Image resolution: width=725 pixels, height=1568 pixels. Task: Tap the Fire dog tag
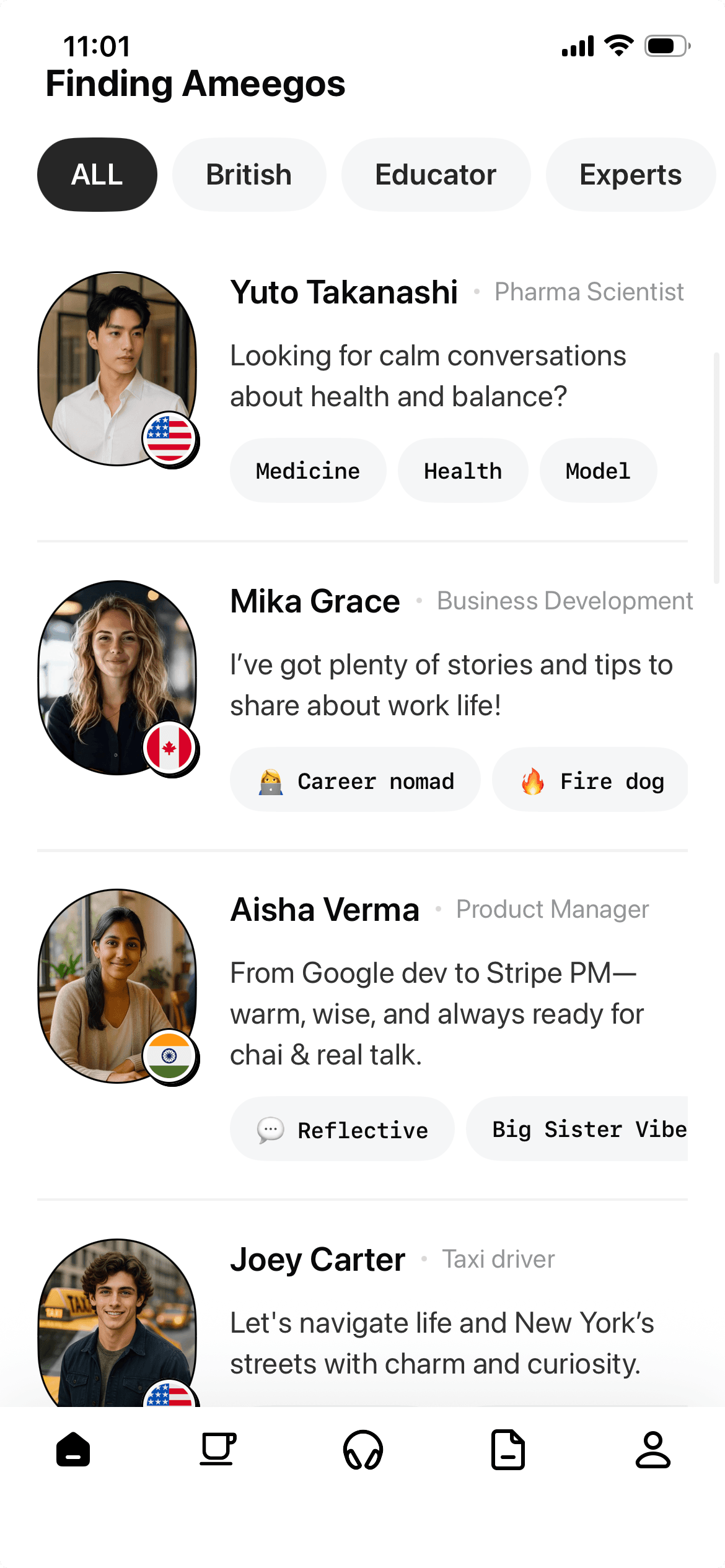click(591, 780)
